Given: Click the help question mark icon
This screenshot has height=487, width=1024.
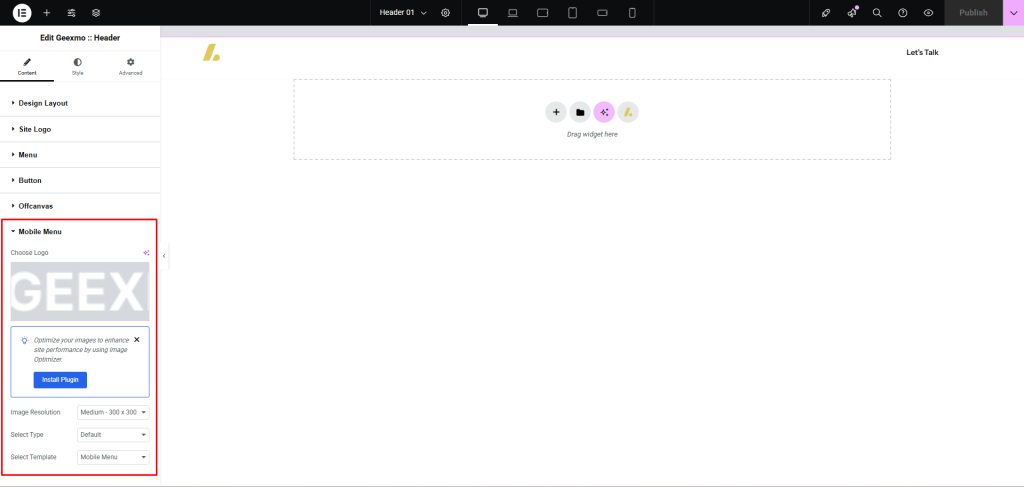Looking at the screenshot, I should pyautogui.click(x=903, y=13).
